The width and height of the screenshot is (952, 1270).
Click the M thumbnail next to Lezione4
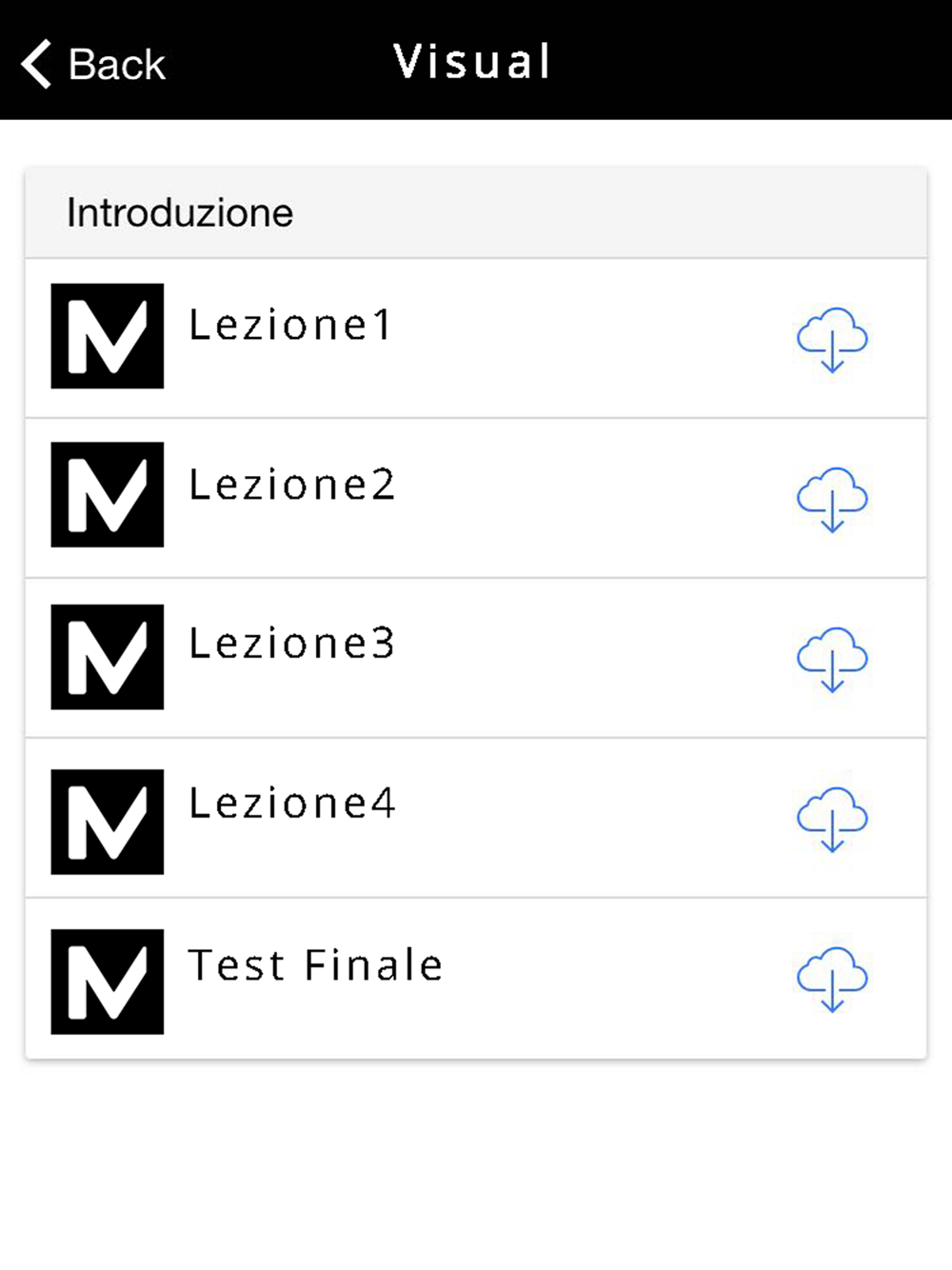[108, 822]
